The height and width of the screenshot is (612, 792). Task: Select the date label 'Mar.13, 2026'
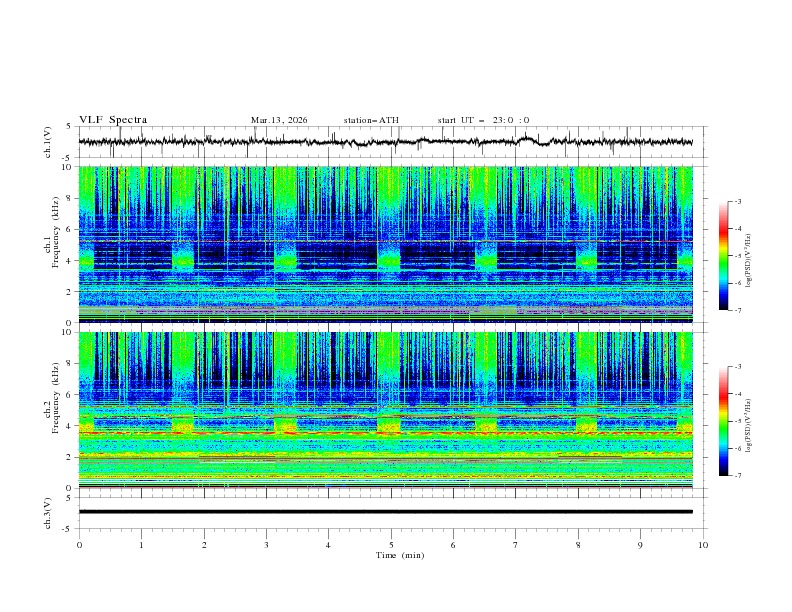[279, 120]
